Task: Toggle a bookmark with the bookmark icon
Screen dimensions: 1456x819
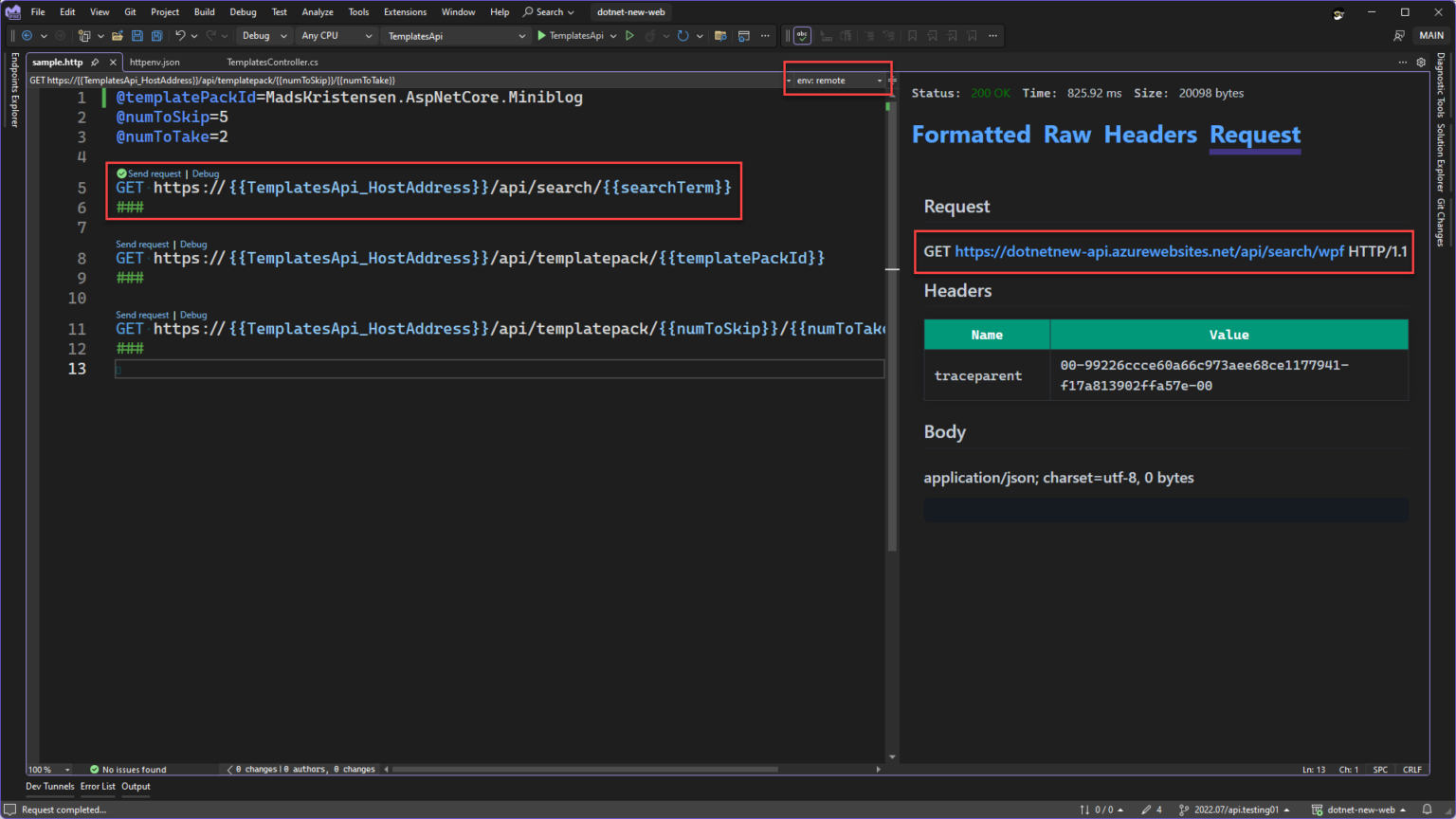Action: 911,35
